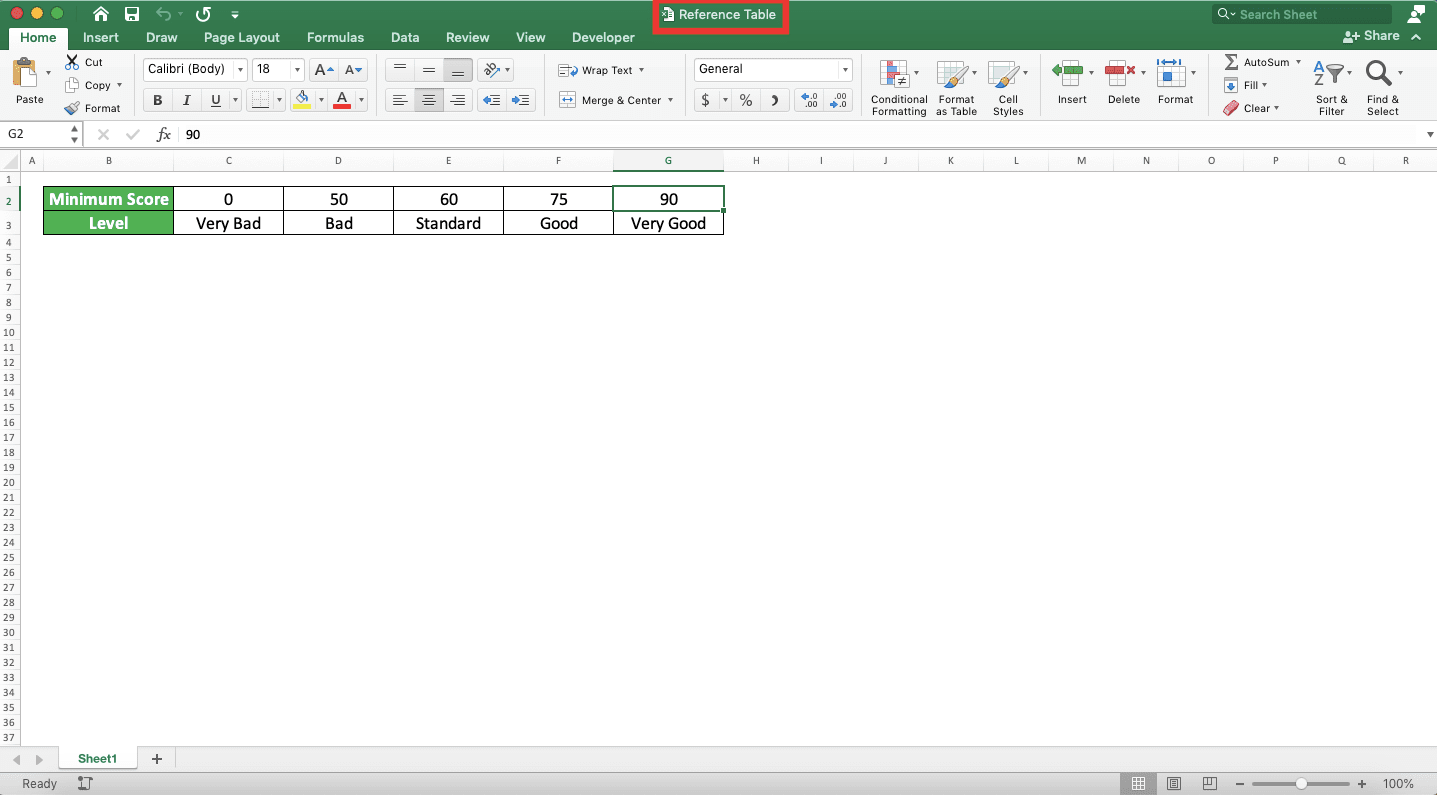Image resolution: width=1437 pixels, height=795 pixels.
Task: Delete cells button in ribbon
Action: coord(1124,82)
